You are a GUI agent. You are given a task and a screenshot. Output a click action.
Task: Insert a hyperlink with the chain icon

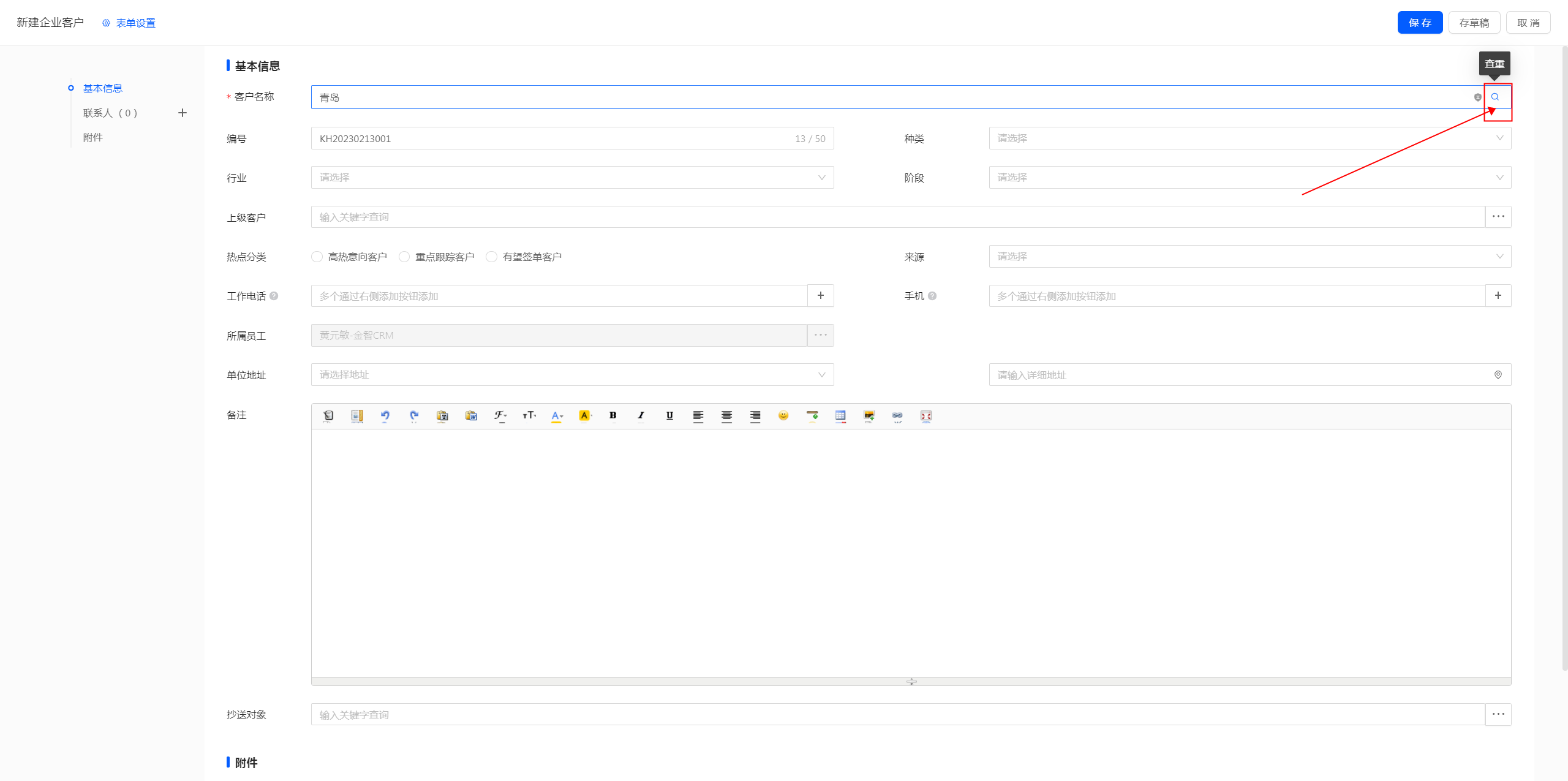pos(897,416)
